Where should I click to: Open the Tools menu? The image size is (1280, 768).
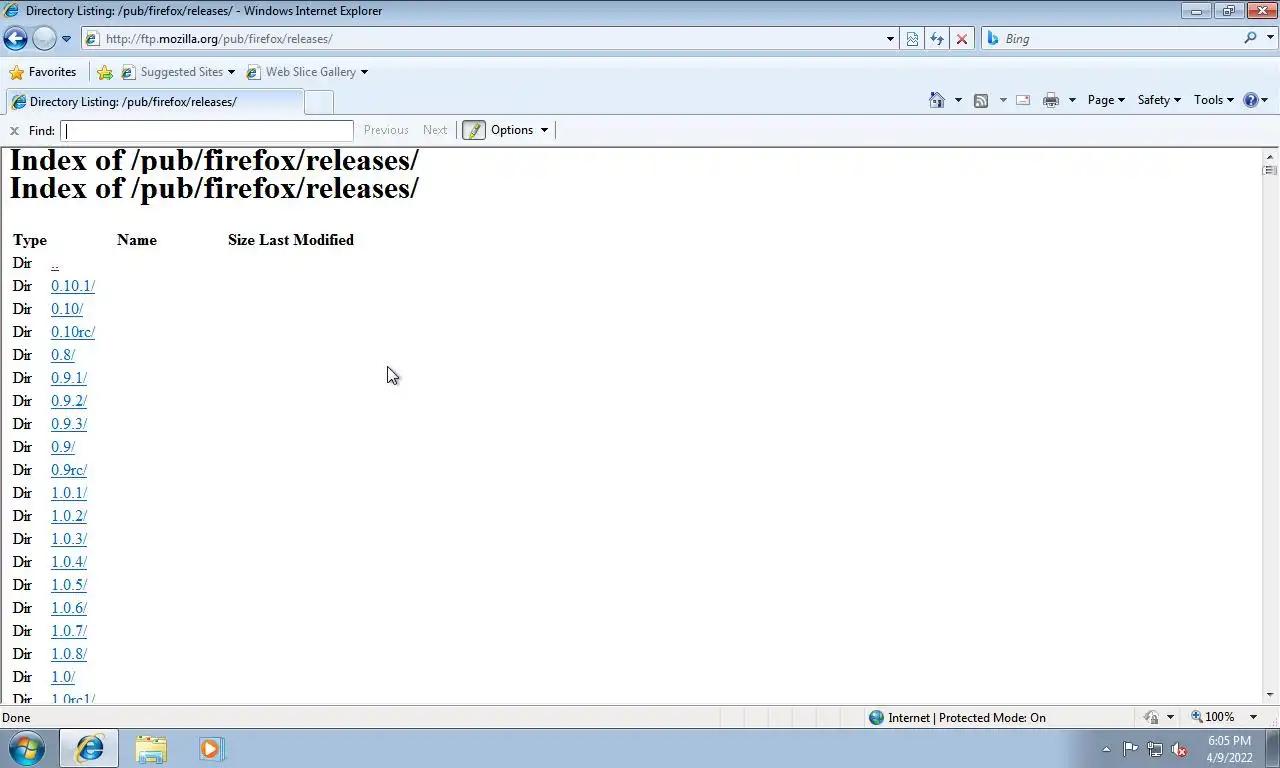pos(1214,100)
